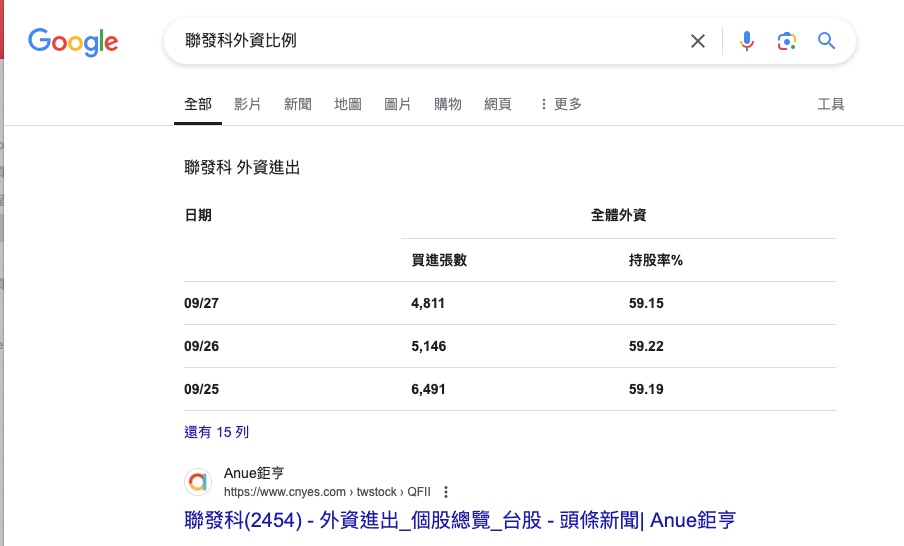Switch to the 影片 tab

pos(247,104)
